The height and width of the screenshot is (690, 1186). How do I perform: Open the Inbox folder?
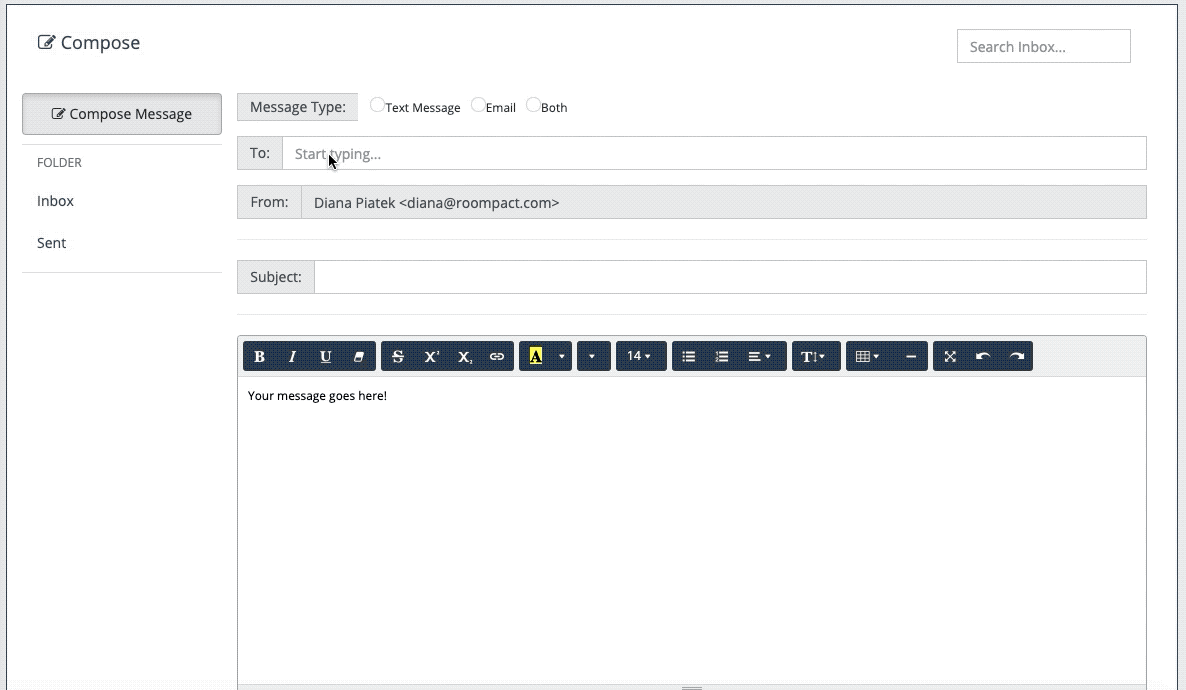56,201
